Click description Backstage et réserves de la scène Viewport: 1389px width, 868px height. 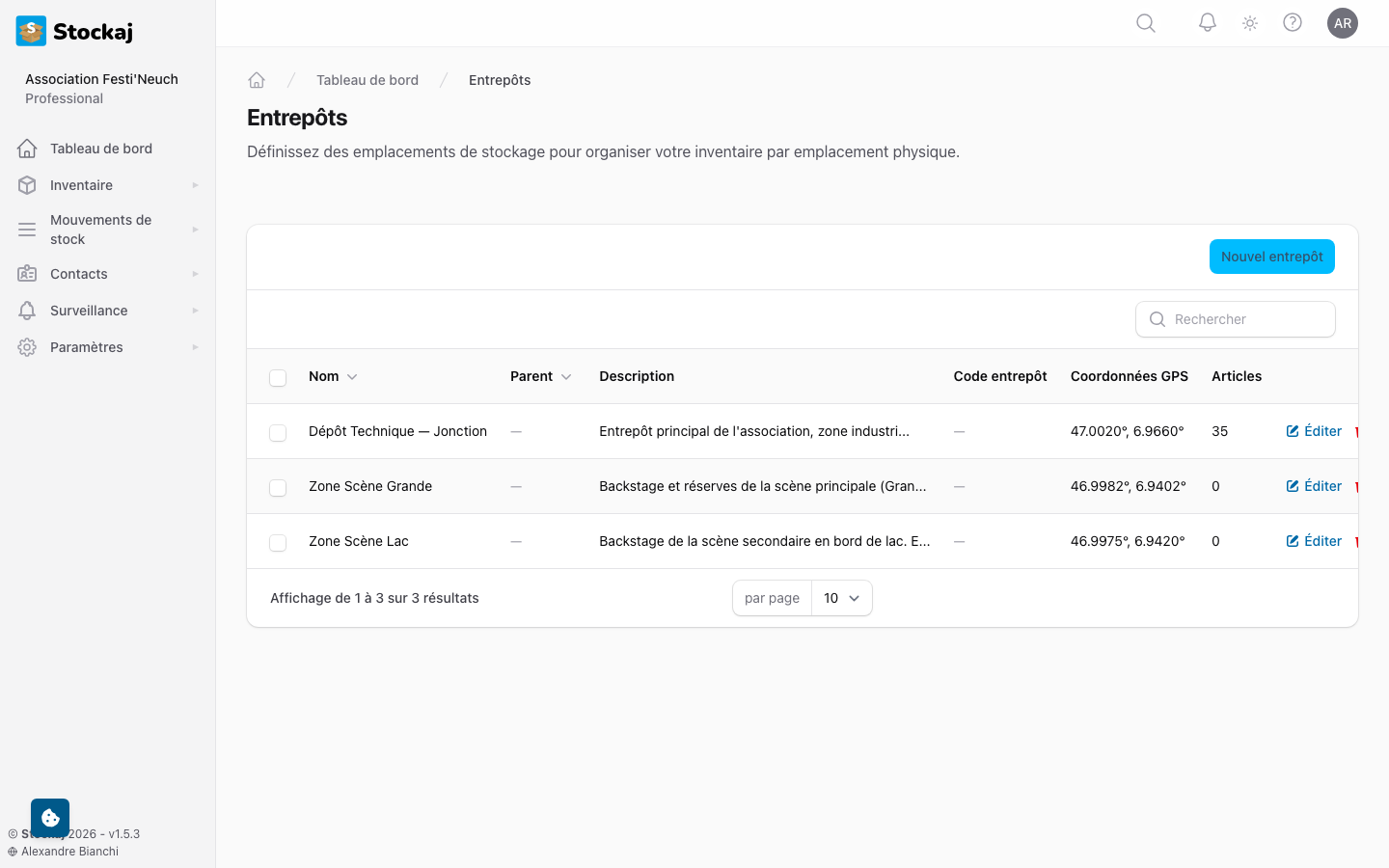point(763,486)
